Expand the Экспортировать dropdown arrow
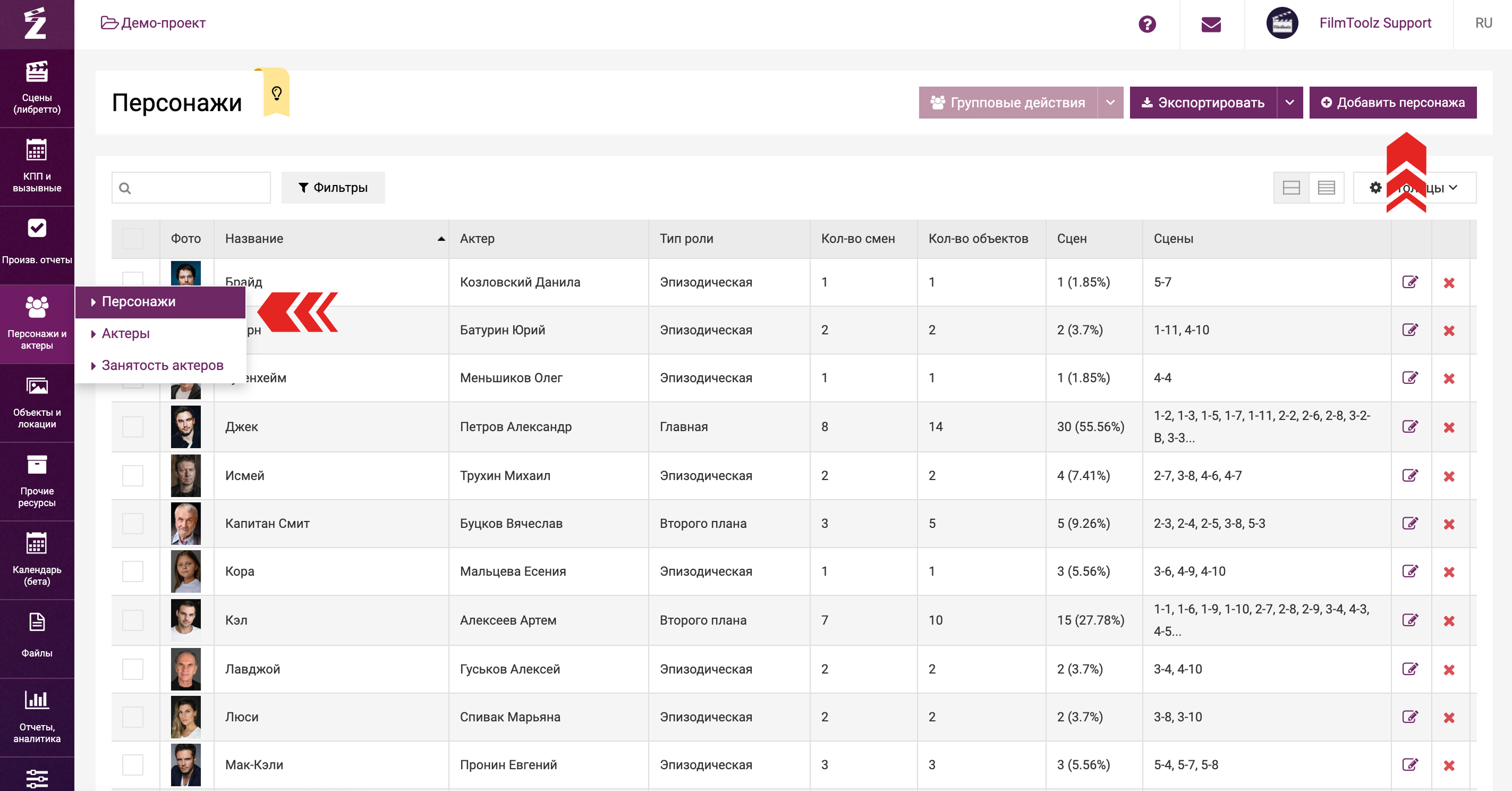The width and height of the screenshot is (1512, 791). 1289,103
